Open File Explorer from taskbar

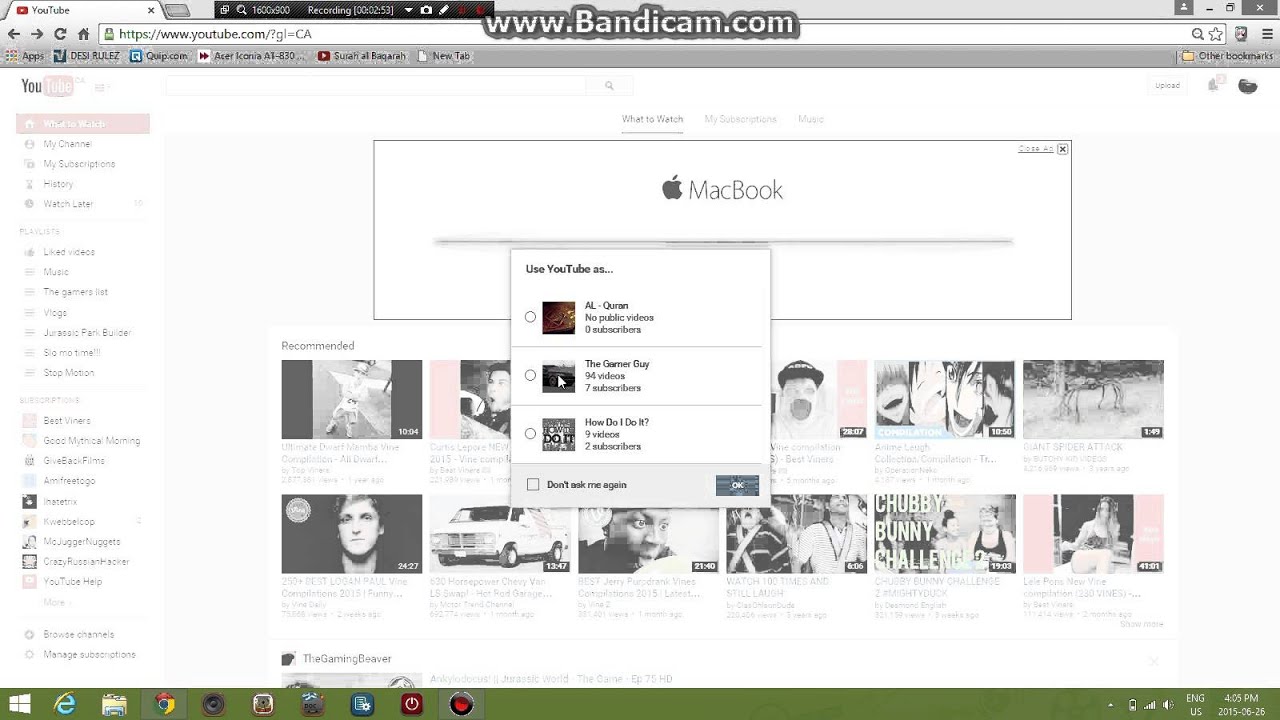[x=115, y=704]
